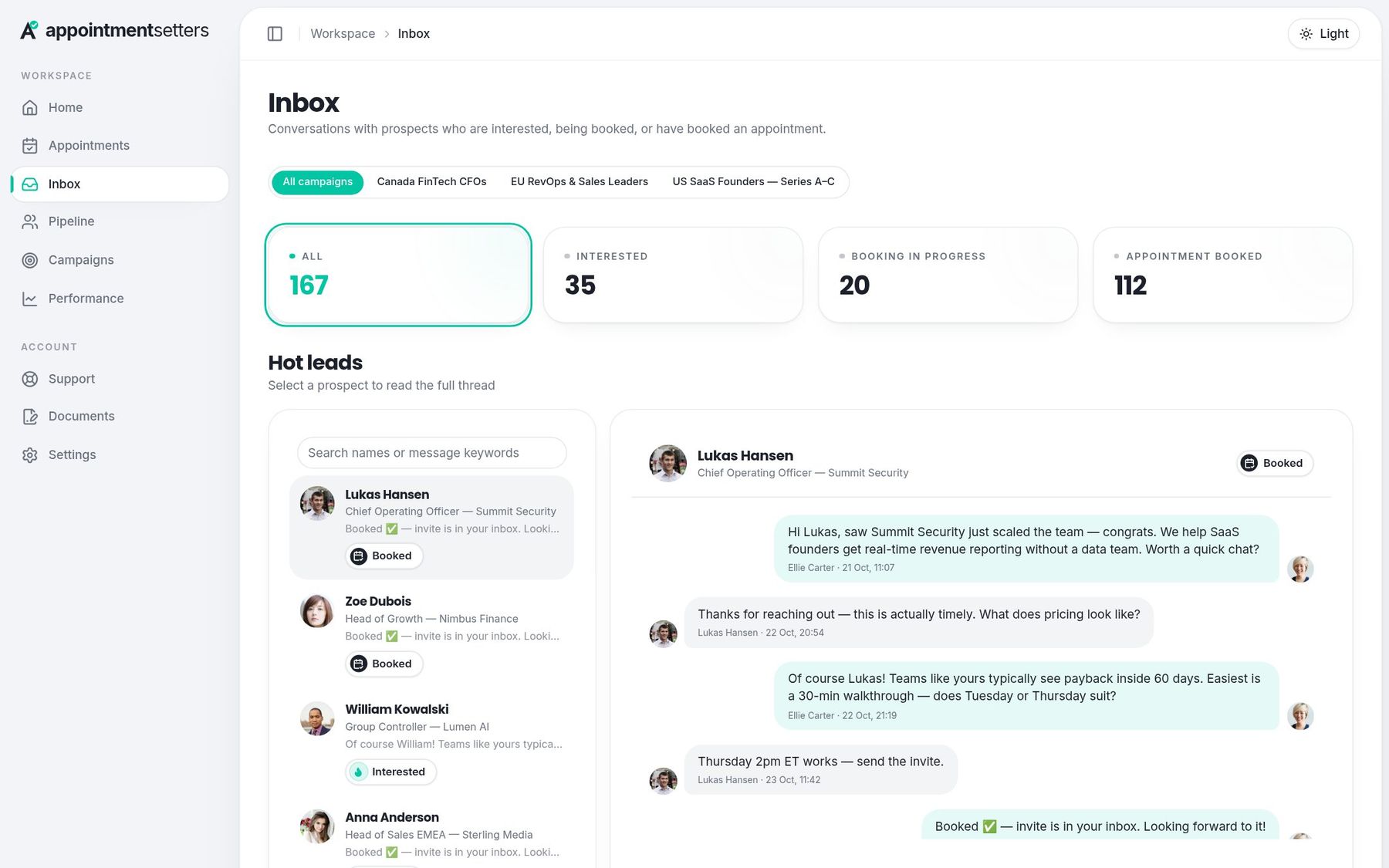The width and height of the screenshot is (1389, 868).
Task: Select EU RevOps & Sales Leaders filter
Action: click(x=580, y=182)
